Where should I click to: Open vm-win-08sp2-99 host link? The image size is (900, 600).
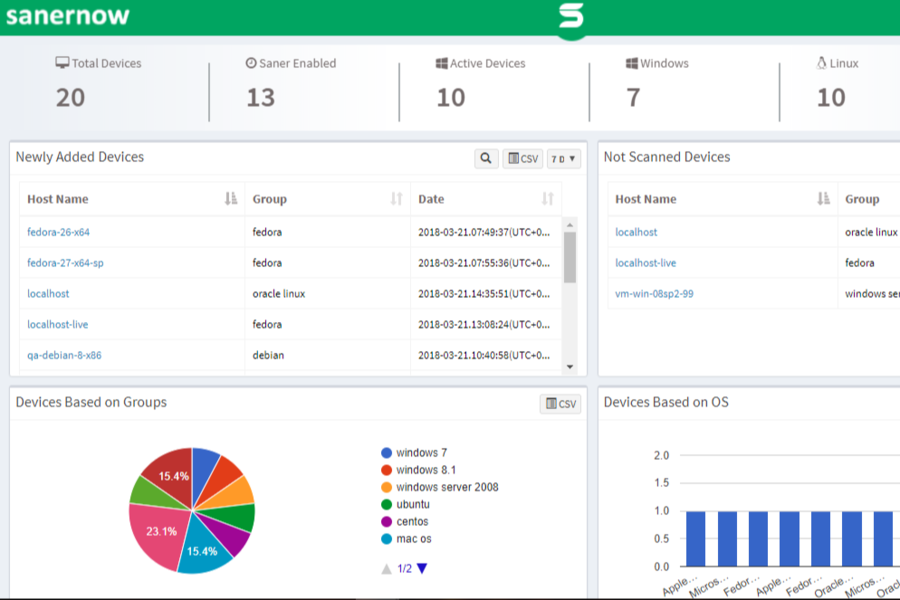(654, 293)
